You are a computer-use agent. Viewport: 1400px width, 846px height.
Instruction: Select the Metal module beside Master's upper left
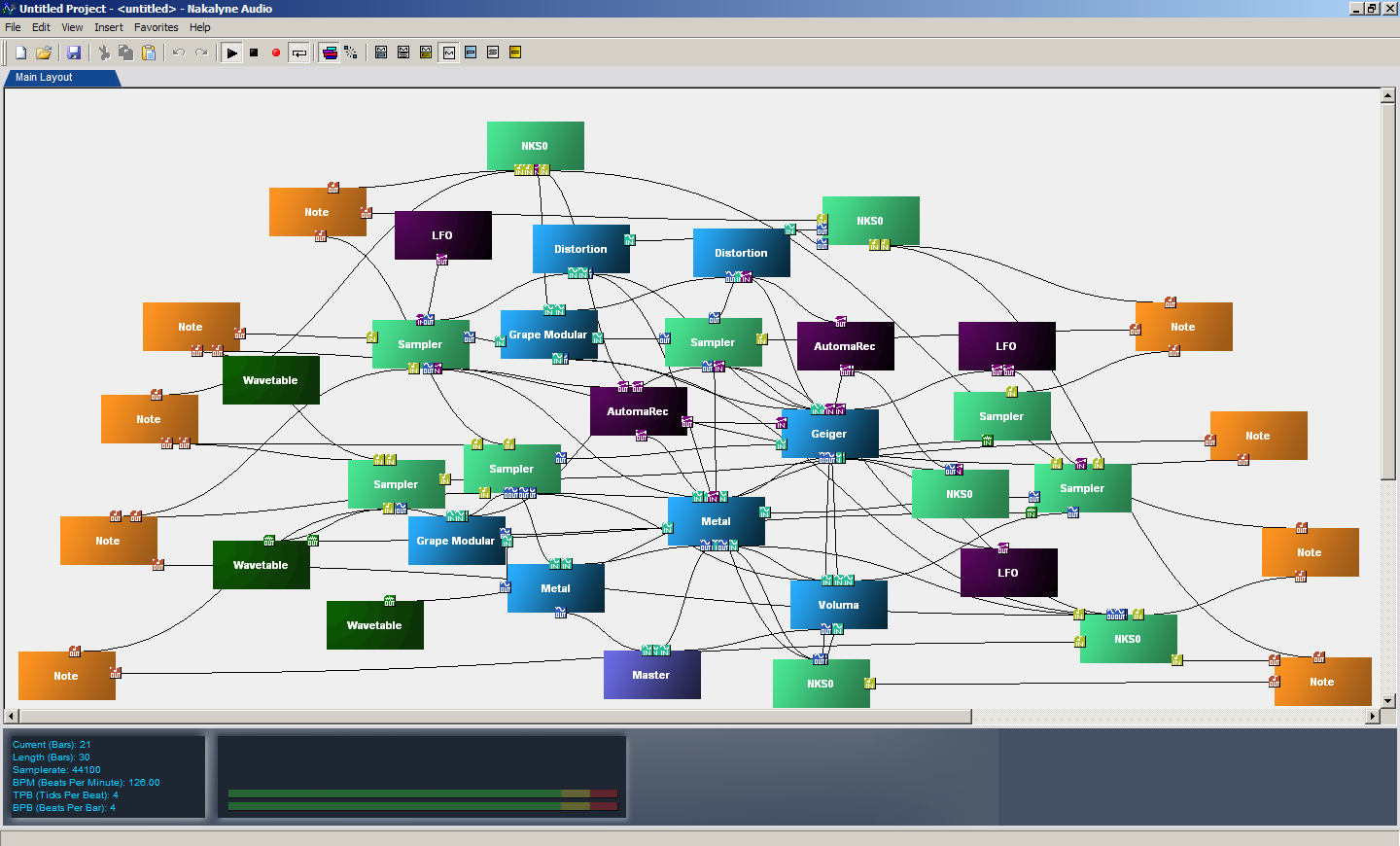(556, 588)
